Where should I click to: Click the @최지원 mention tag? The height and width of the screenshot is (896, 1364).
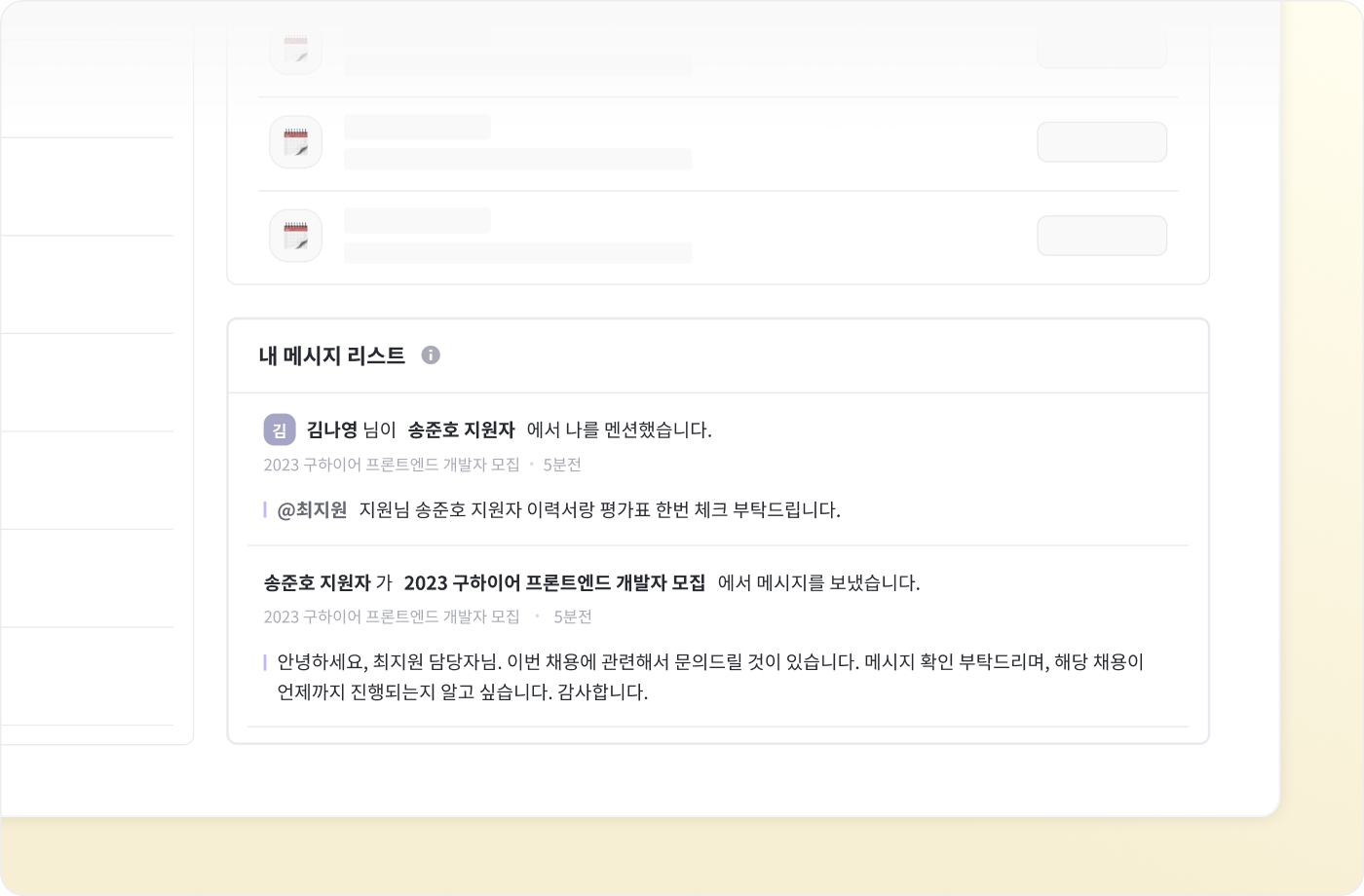pos(312,509)
